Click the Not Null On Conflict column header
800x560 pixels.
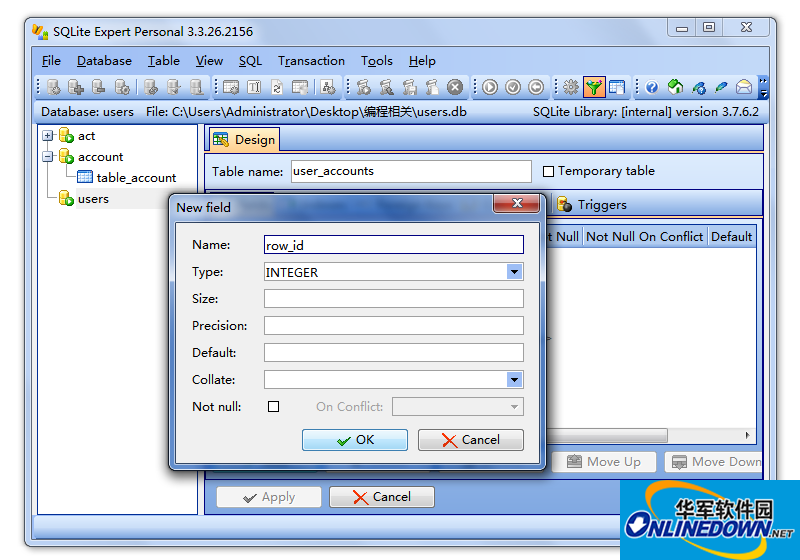pos(644,237)
